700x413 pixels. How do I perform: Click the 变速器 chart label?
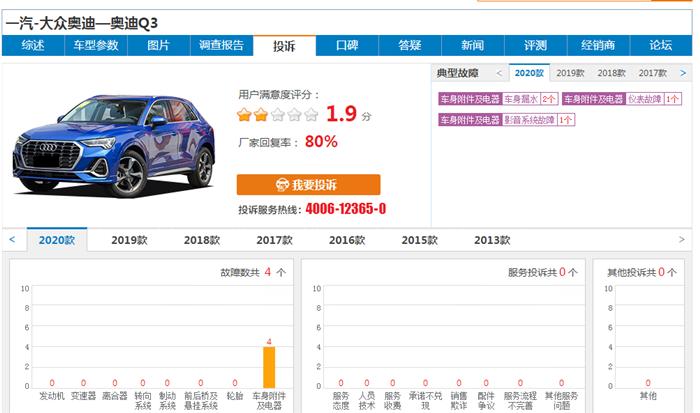point(83,396)
